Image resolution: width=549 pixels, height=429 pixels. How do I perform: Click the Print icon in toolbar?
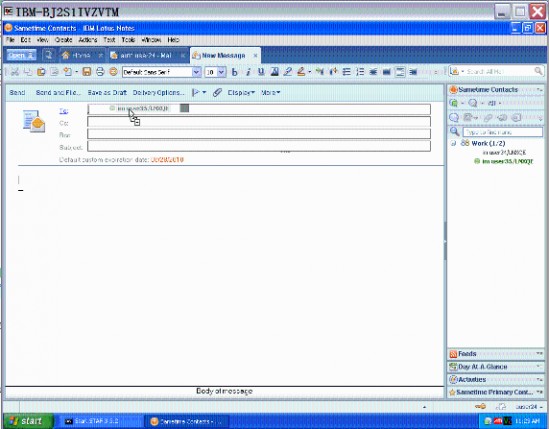[100, 72]
